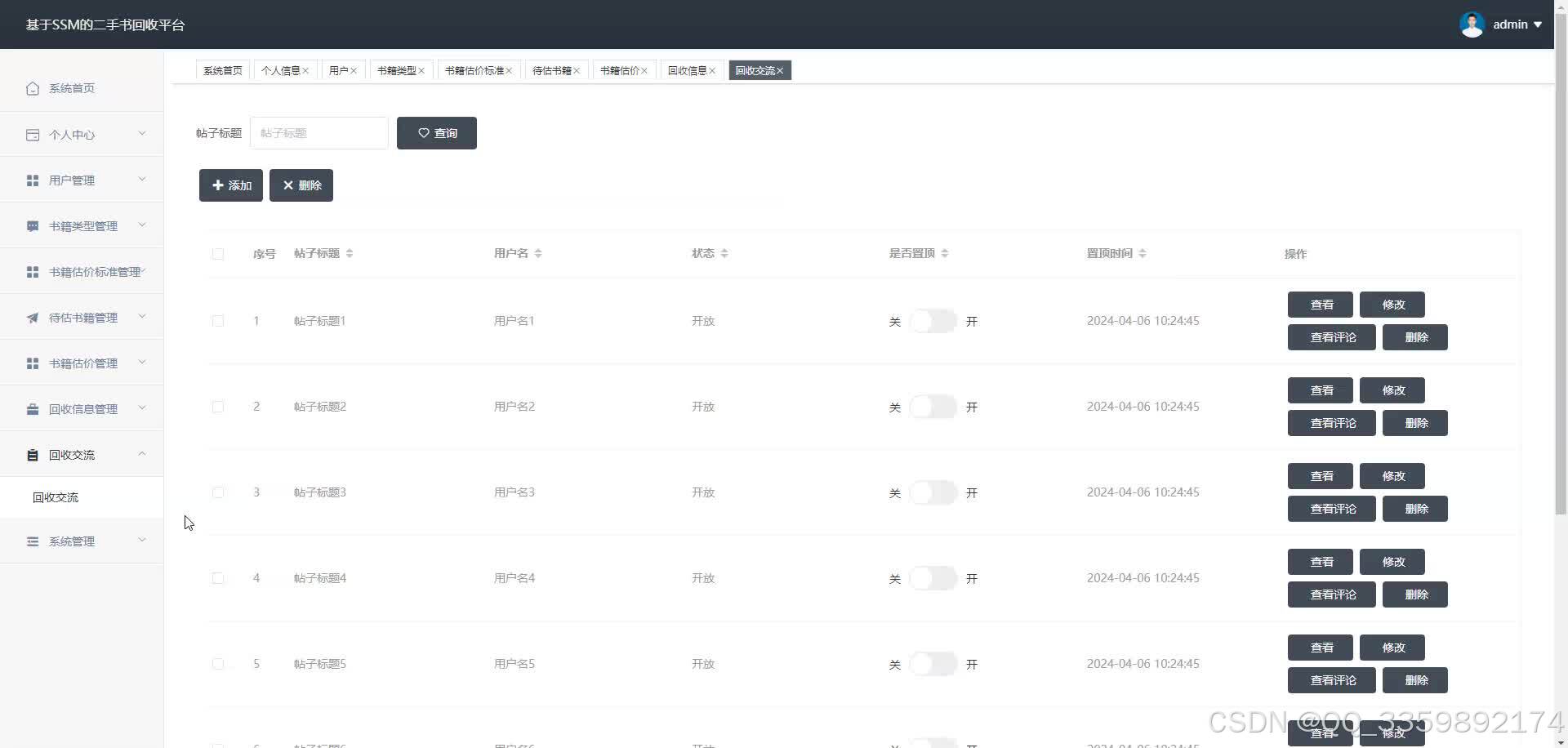Screen dimensions: 1568x748
Task: Close the 书籍类型 tab
Action: [421, 71]
